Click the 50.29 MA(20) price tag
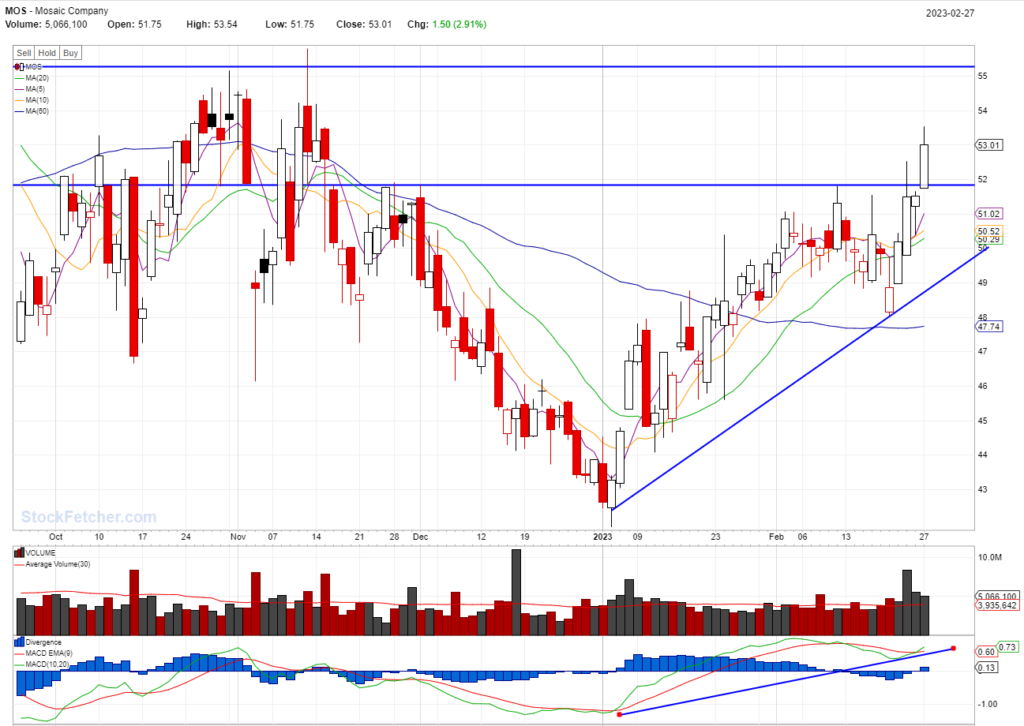The height and width of the screenshot is (726, 1024). [989, 240]
